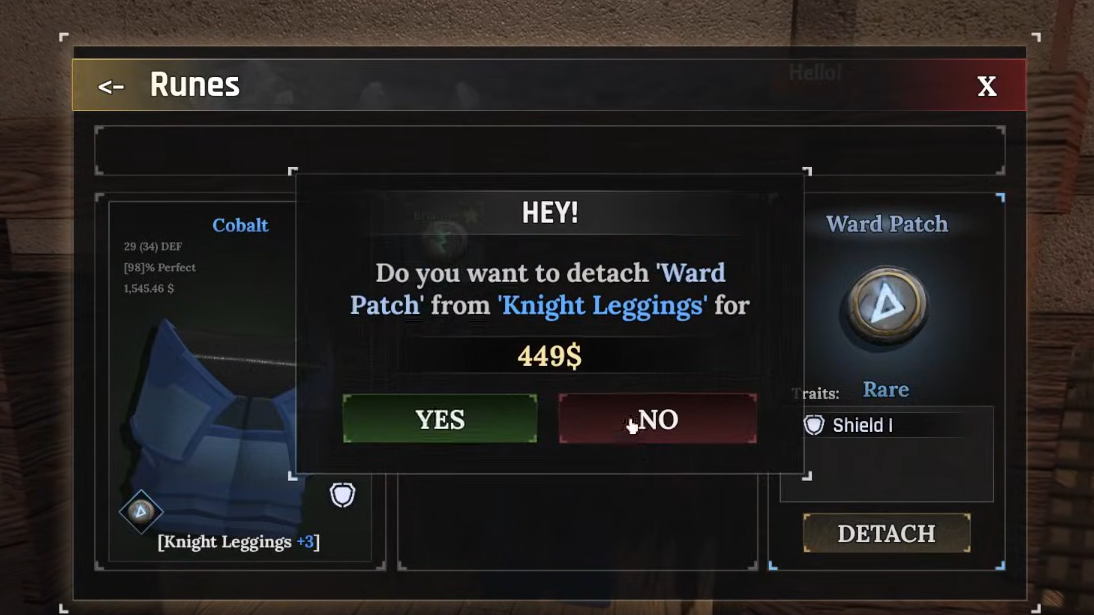Go back using the arrow beside Runes
1094x615 pixels.
110,87
